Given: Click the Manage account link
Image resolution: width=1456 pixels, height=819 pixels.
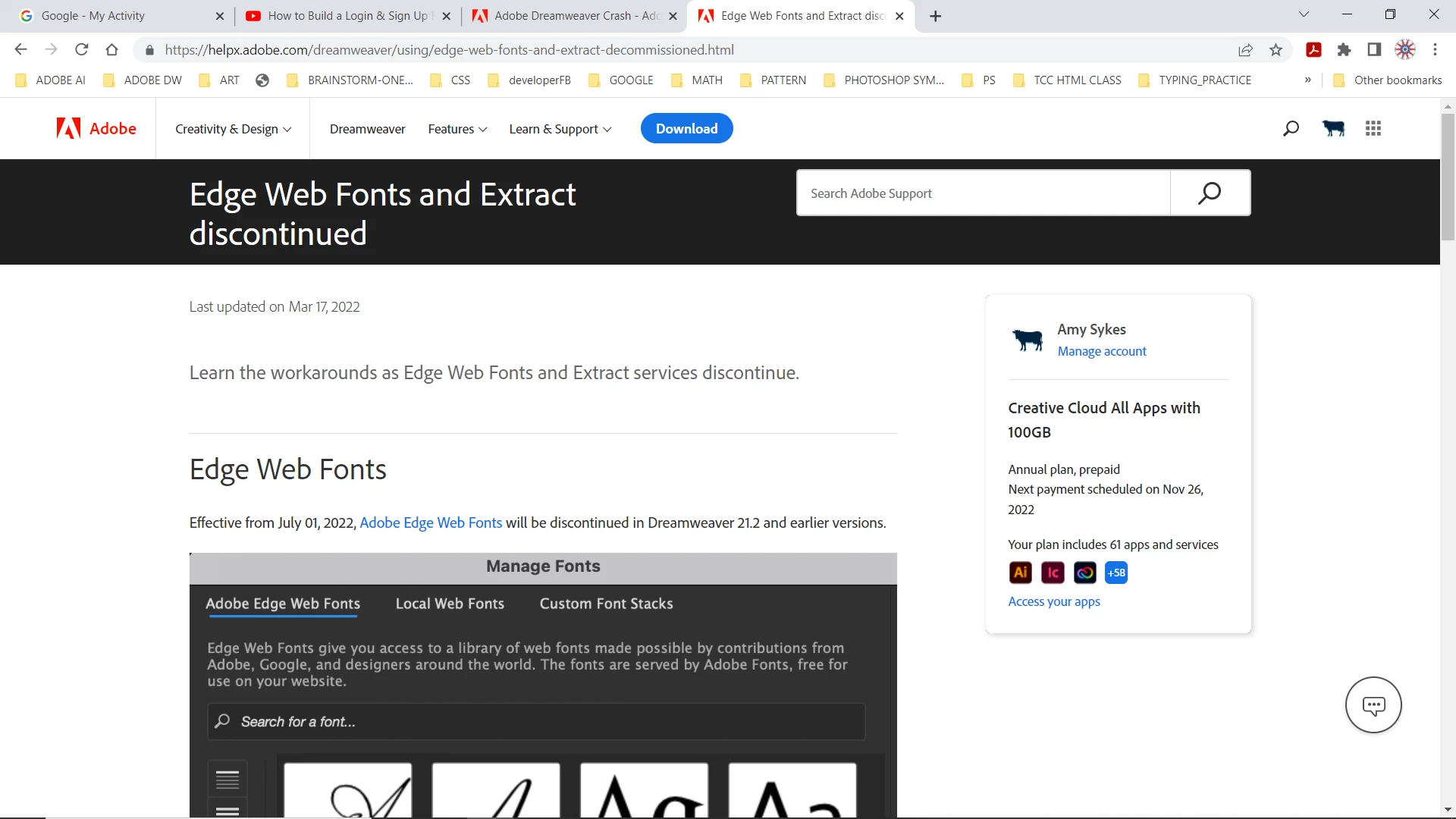Looking at the screenshot, I should (1101, 351).
